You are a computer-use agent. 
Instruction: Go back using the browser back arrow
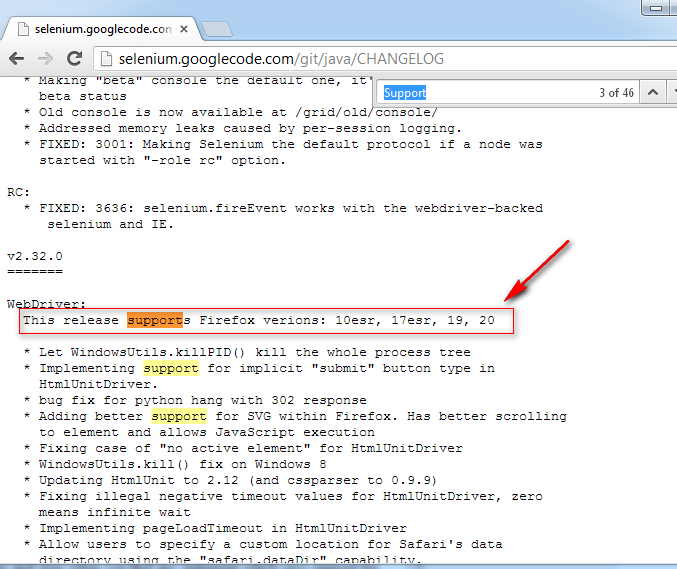click(x=17, y=58)
